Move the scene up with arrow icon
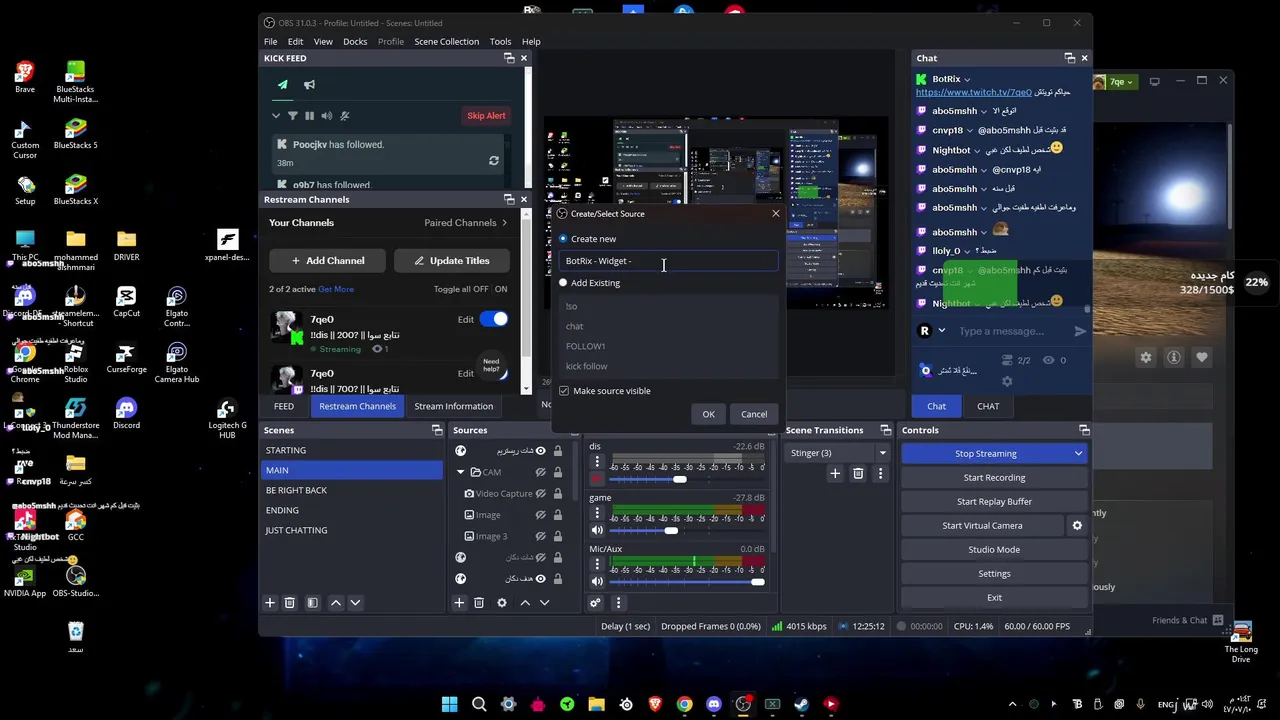Viewport: 1280px width, 720px height. coord(336,603)
